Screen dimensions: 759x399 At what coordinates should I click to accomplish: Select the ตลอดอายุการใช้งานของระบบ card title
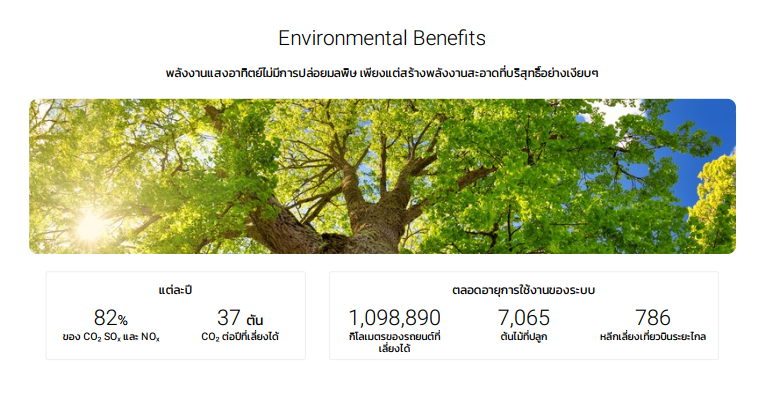tap(524, 290)
